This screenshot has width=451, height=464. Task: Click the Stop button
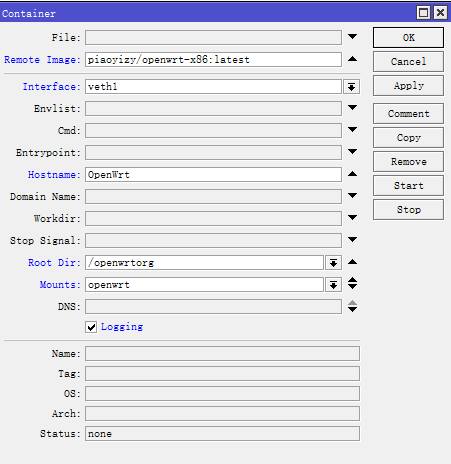click(408, 210)
